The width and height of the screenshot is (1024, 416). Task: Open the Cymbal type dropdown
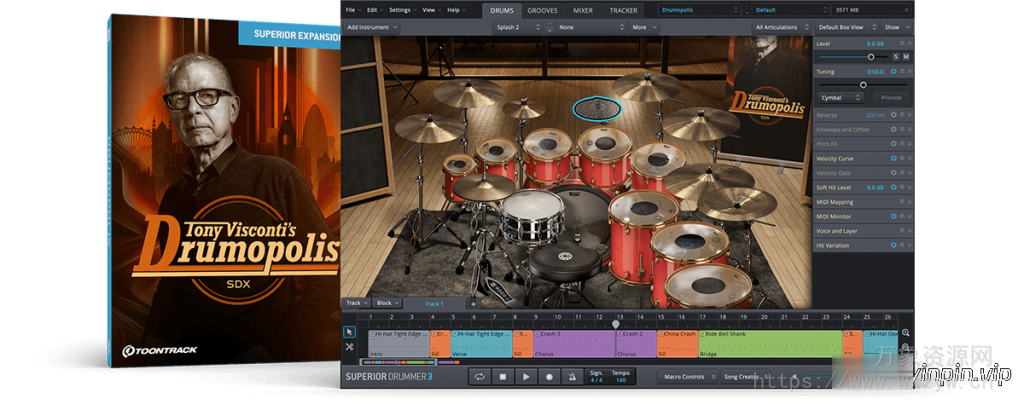coord(841,98)
